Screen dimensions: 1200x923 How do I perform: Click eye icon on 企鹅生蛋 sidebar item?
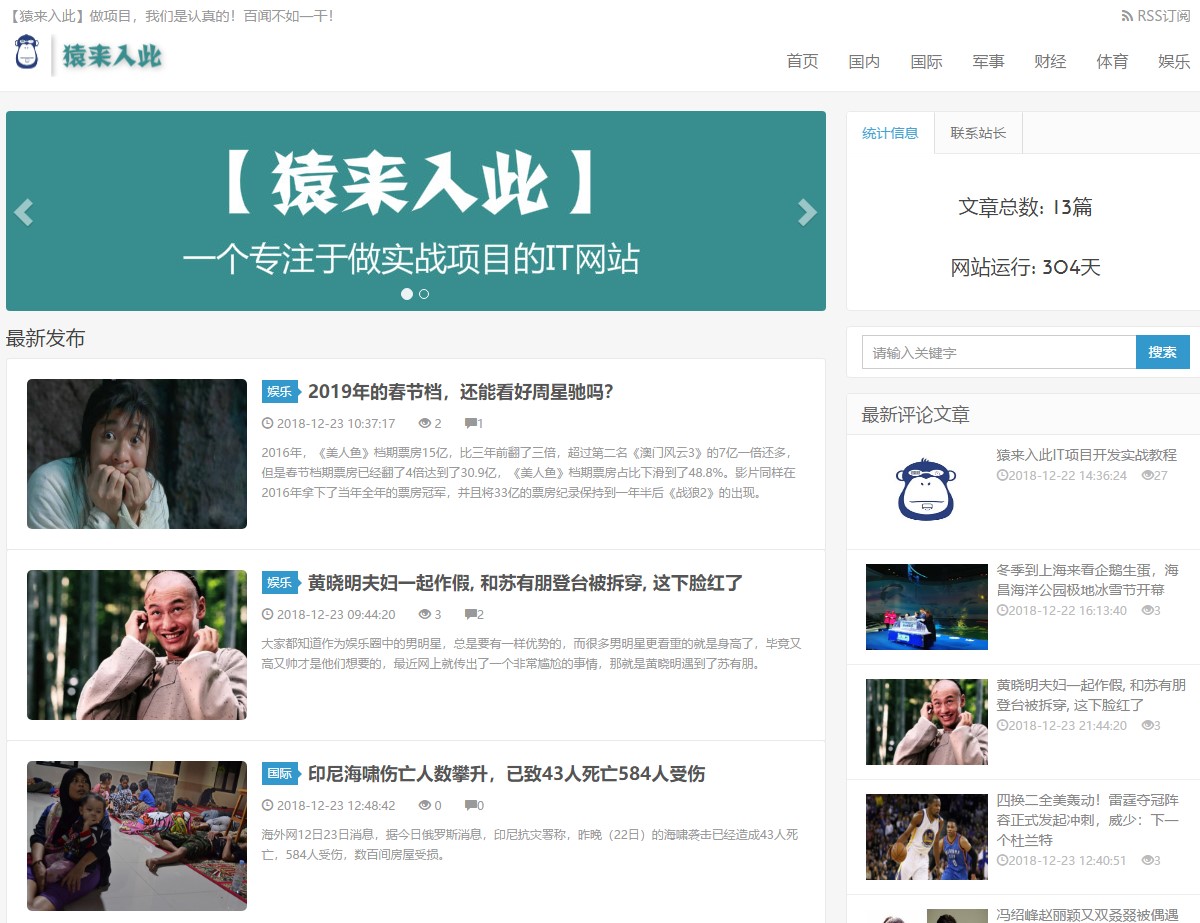tap(1147, 610)
